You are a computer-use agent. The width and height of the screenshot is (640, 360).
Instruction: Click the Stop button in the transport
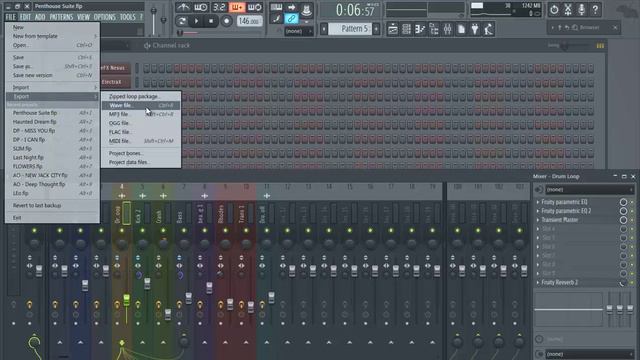[211, 21]
